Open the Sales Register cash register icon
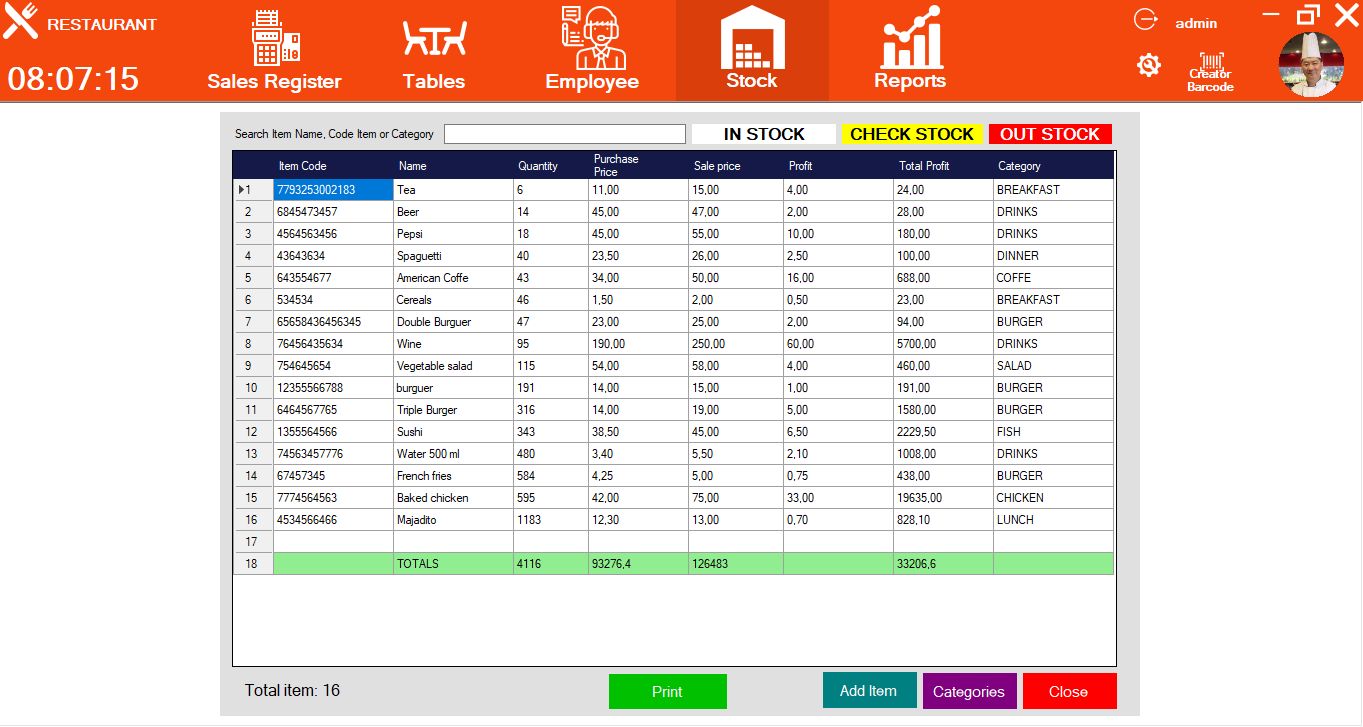 [275, 37]
